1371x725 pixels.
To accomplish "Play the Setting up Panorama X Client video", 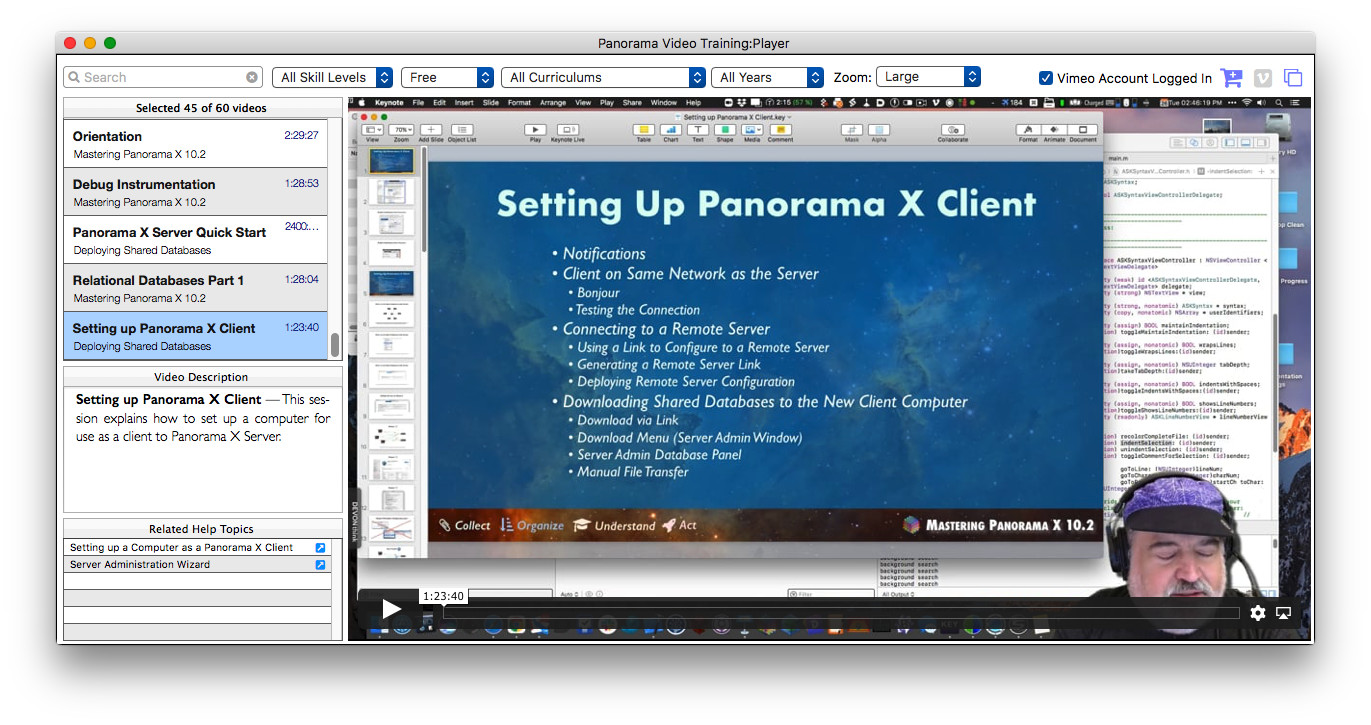I will [x=391, y=609].
